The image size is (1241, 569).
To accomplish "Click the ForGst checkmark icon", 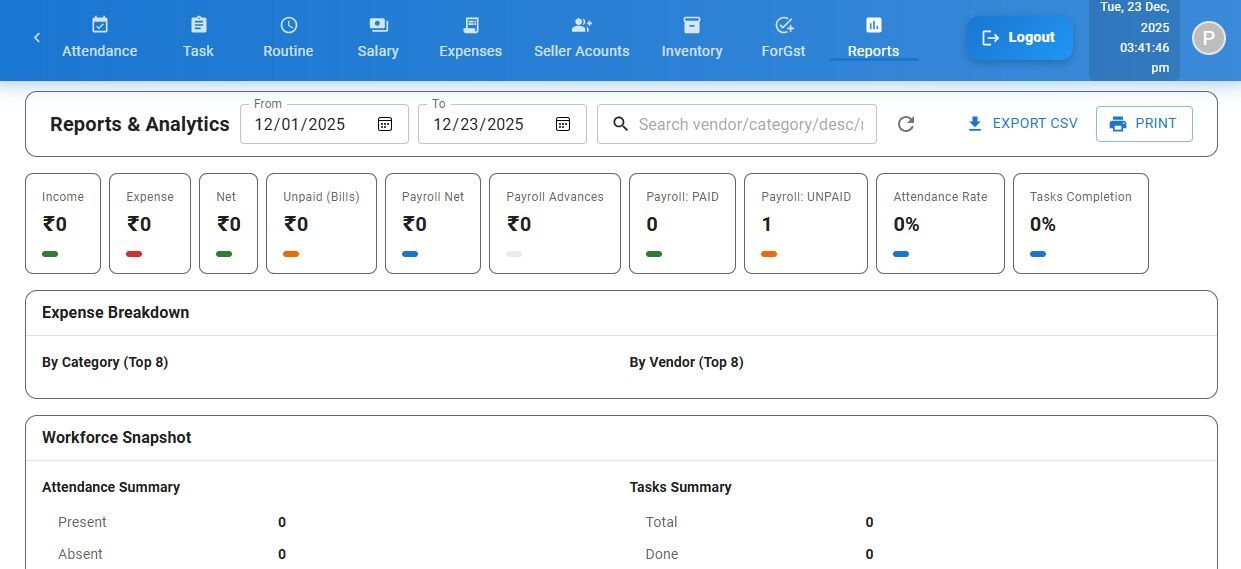I will click(784, 25).
